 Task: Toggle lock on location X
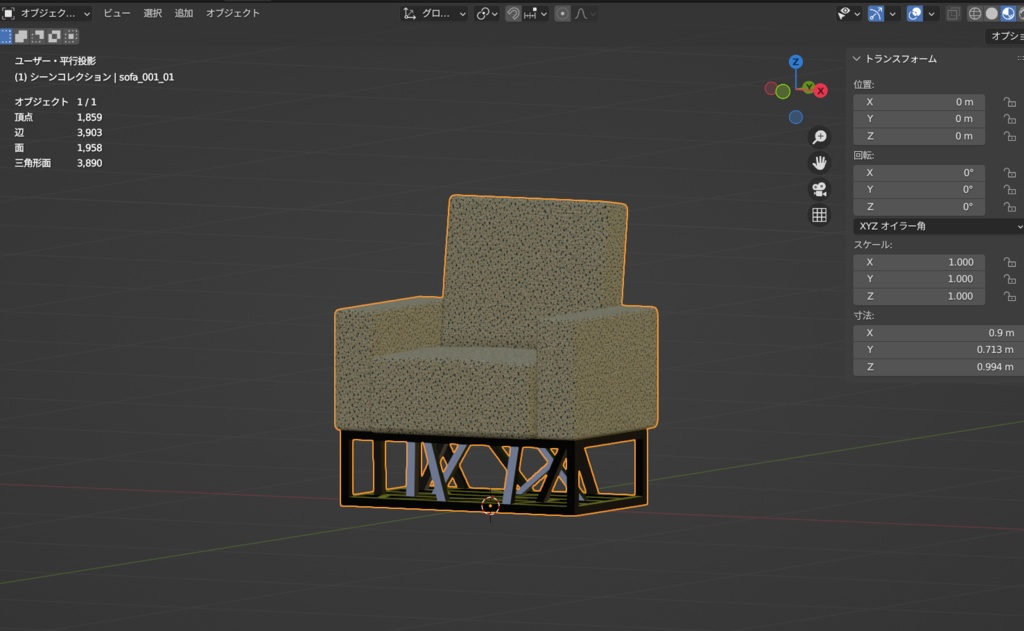pyautogui.click(x=1010, y=102)
